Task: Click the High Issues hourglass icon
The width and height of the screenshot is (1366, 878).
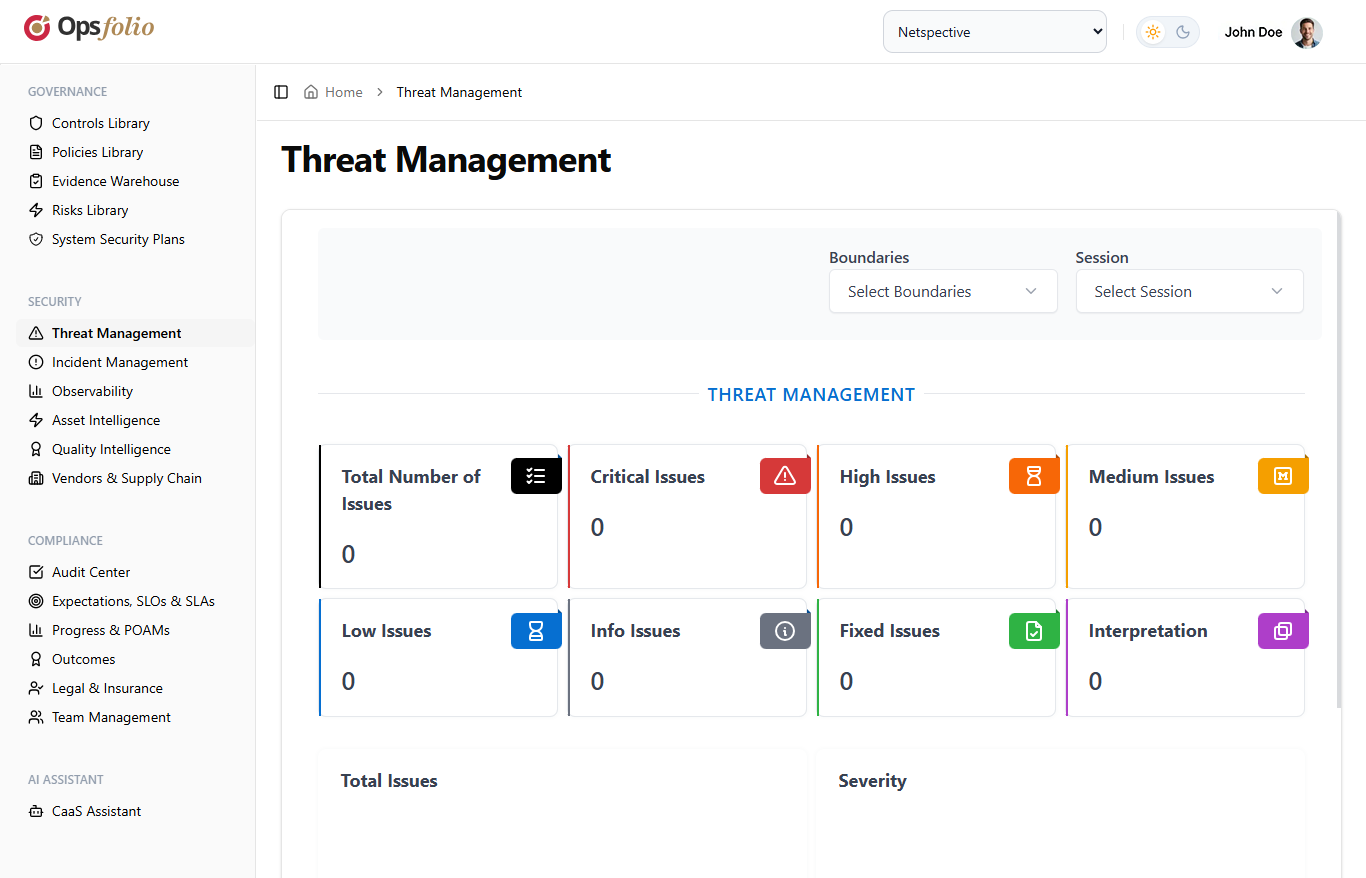Action: (x=1034, y=476)
